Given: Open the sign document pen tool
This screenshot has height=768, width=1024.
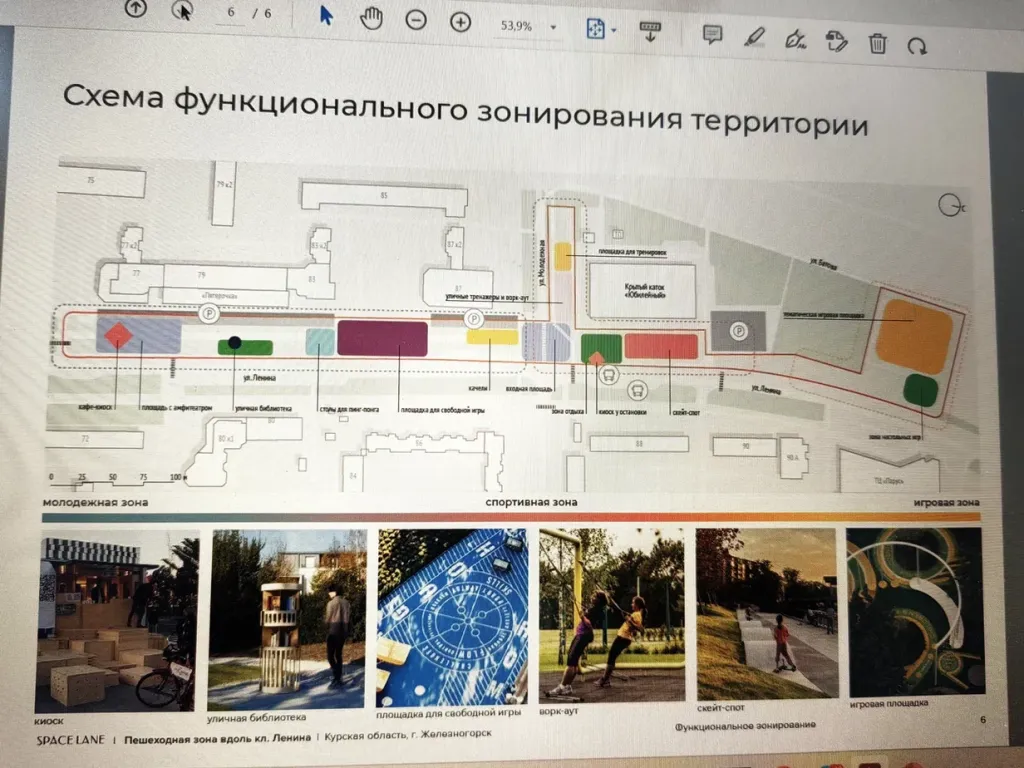Looking at the screenshot, I should click(x=796, y=39).
